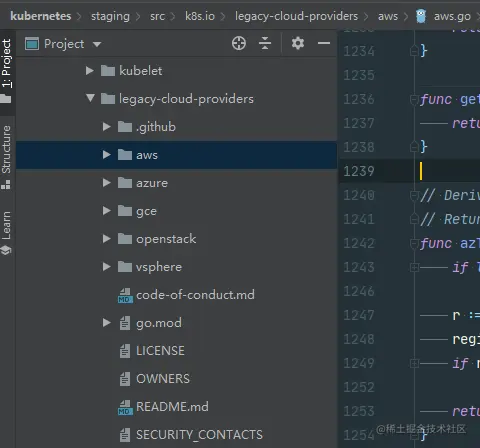Click staging in the breadcrumb path

point(110,16)
